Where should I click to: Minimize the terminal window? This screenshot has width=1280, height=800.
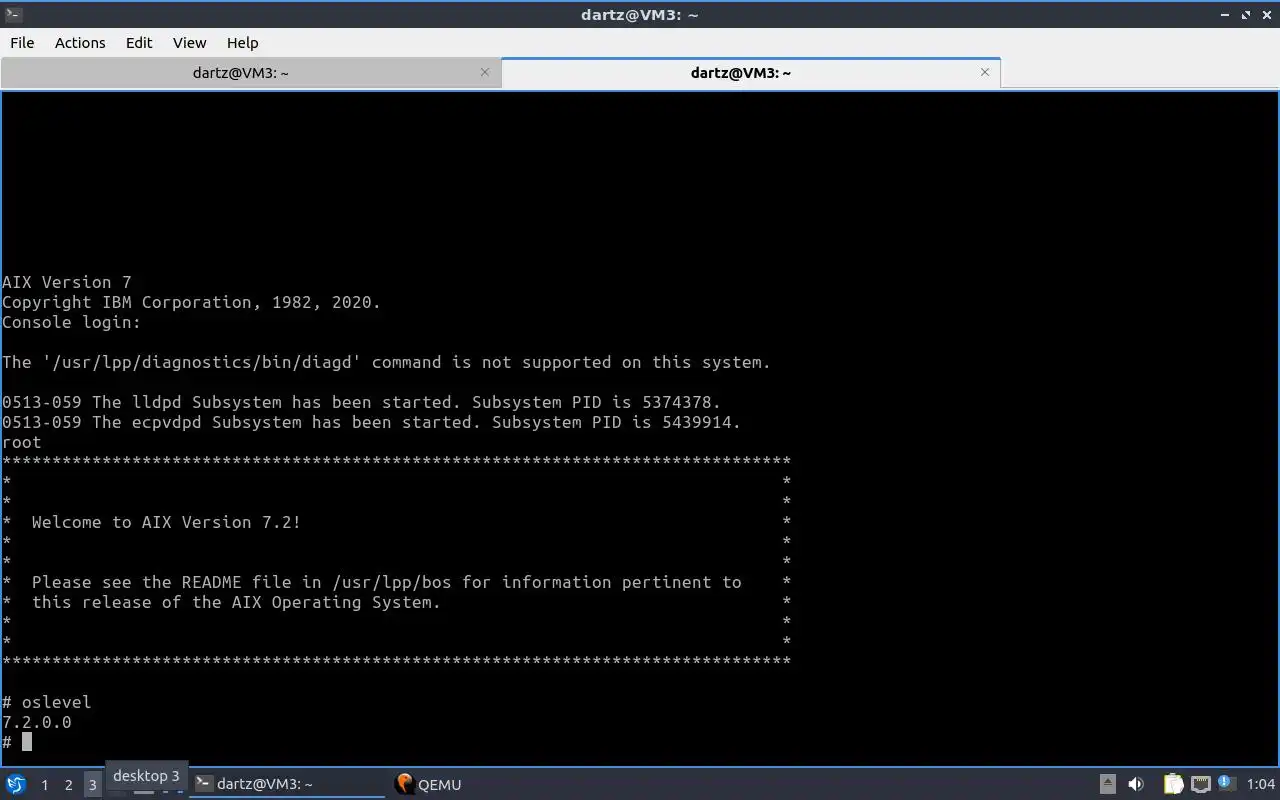click(x=1225, y=15)
